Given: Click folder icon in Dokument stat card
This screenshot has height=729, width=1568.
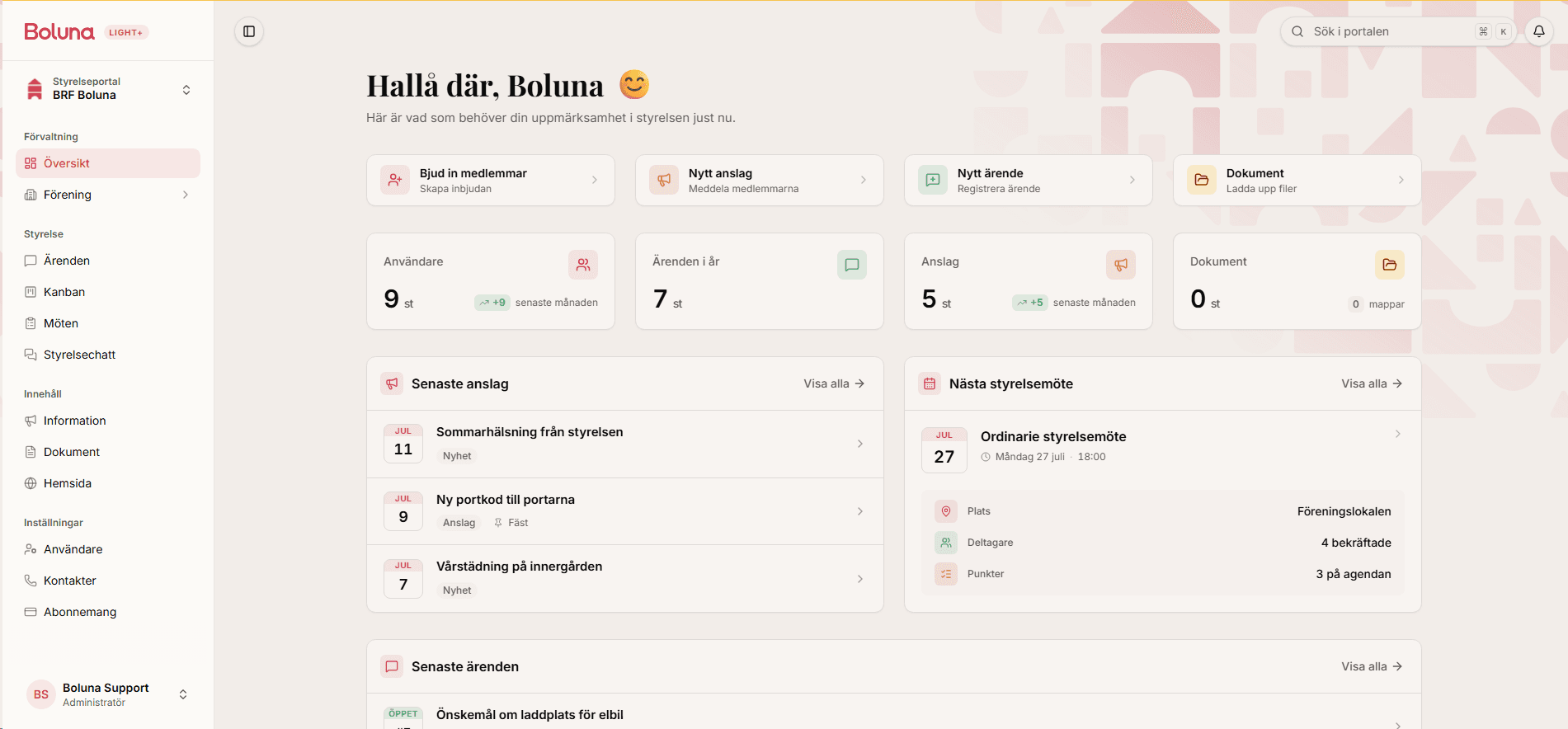Looking at the screenshot, I should pyautogui.click(x=1390, y=265).
